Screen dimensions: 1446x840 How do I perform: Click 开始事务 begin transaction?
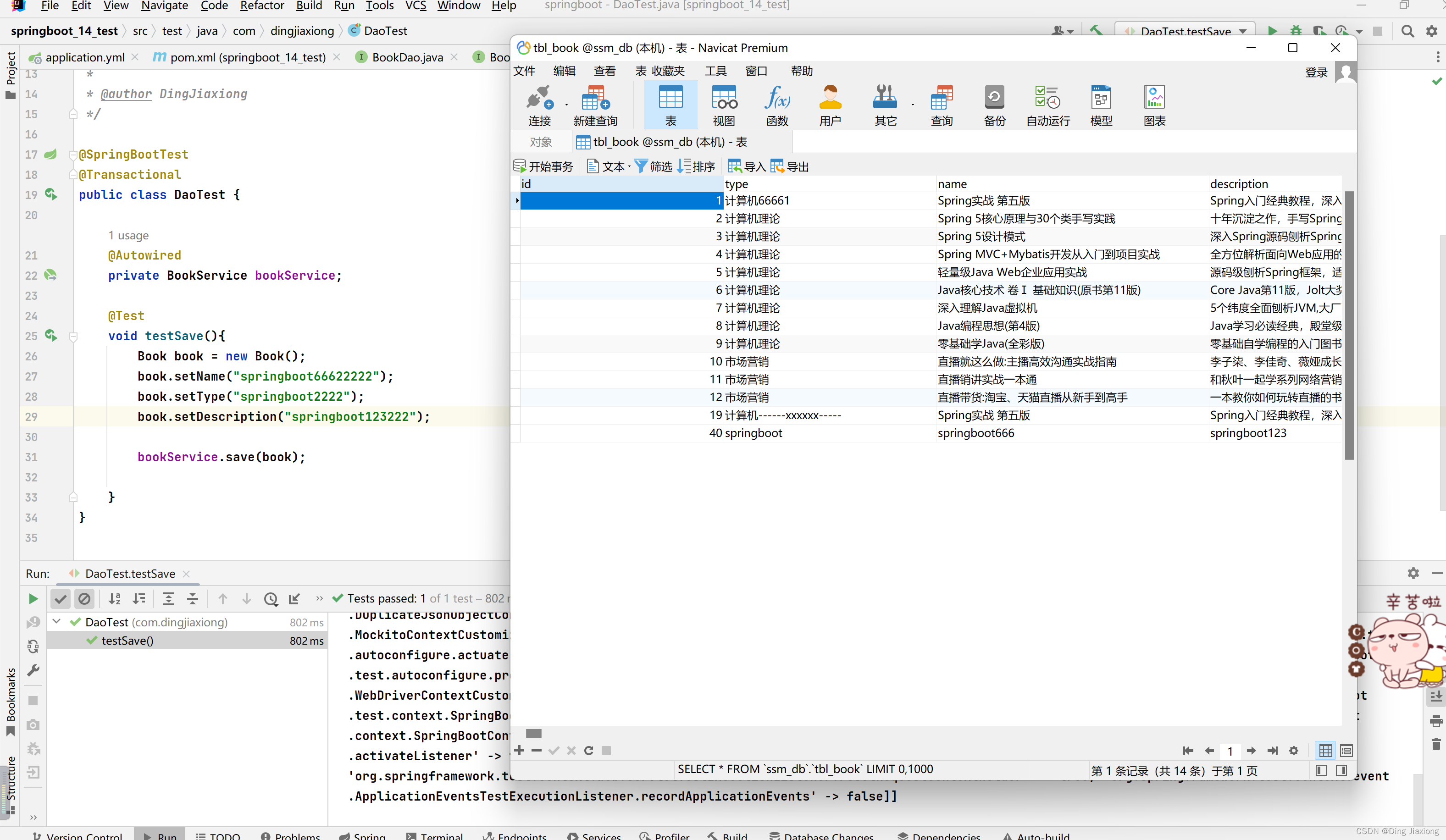pos(543,166)
